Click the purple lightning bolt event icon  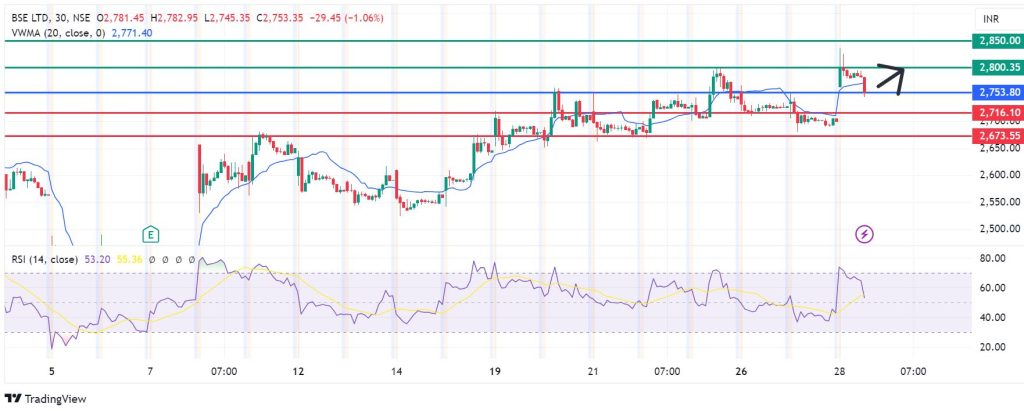[865, 233]
